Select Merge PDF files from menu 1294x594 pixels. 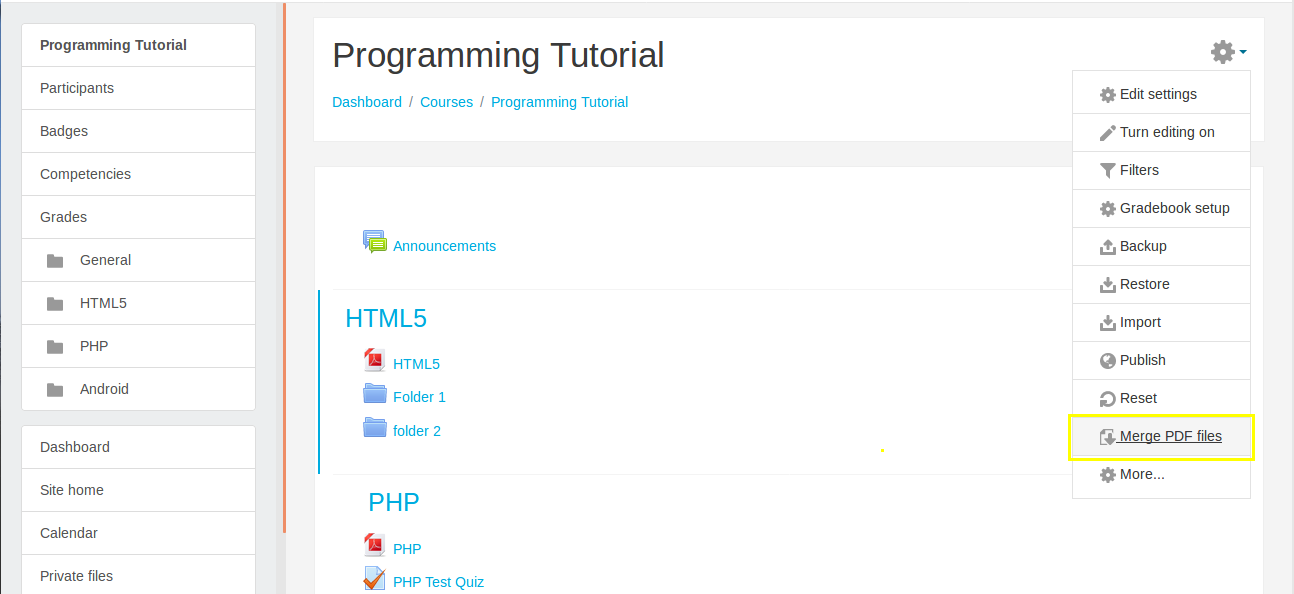[x=1161, y=436]
